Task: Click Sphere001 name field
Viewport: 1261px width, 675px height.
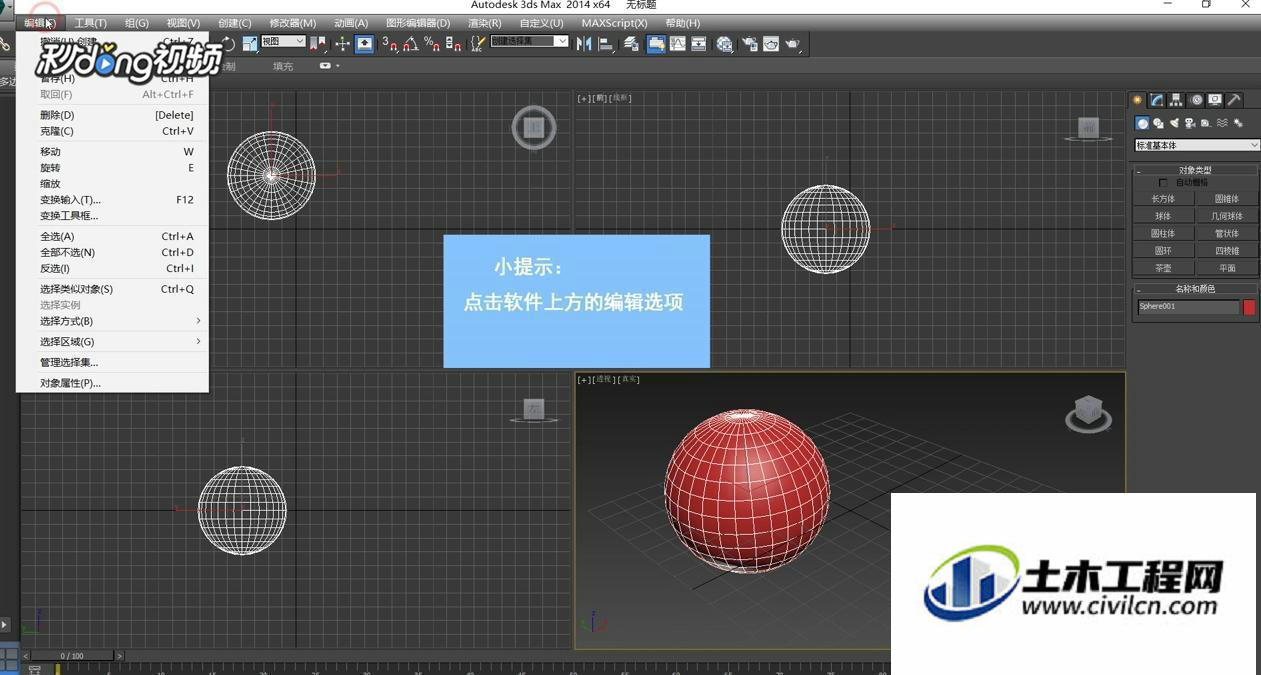Action: click(x=1188, y=307)
